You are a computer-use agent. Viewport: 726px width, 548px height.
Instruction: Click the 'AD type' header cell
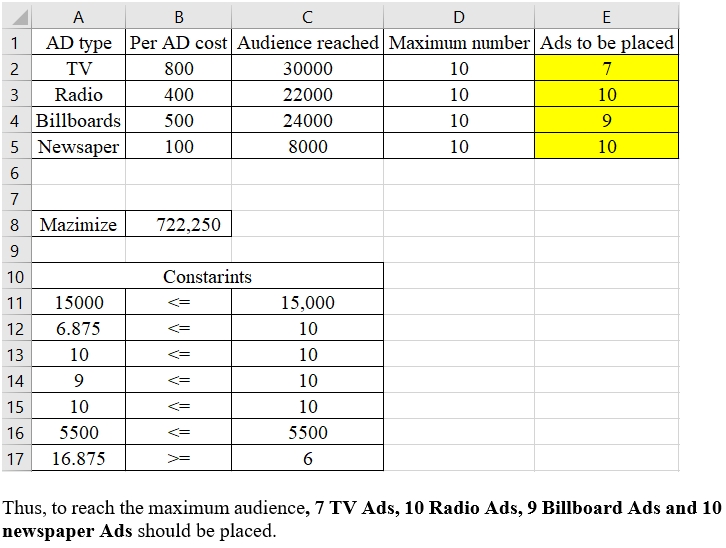[78, 43]
